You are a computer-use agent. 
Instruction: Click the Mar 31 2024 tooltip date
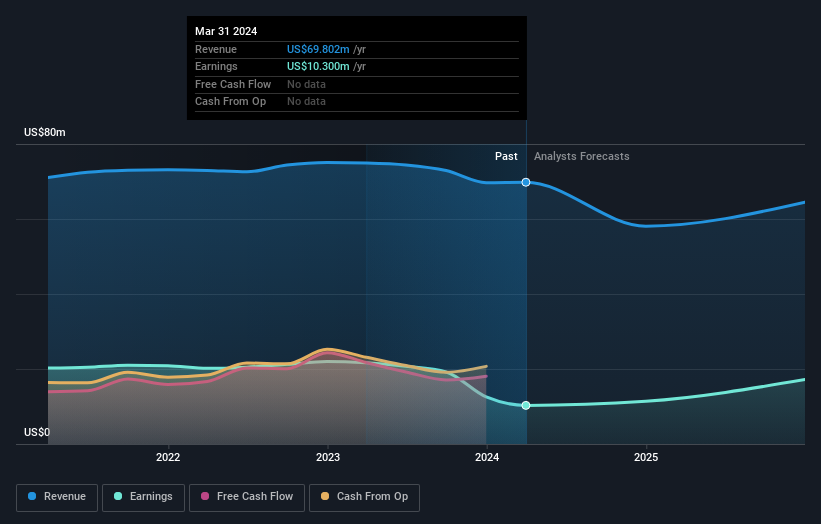point(226,31)
